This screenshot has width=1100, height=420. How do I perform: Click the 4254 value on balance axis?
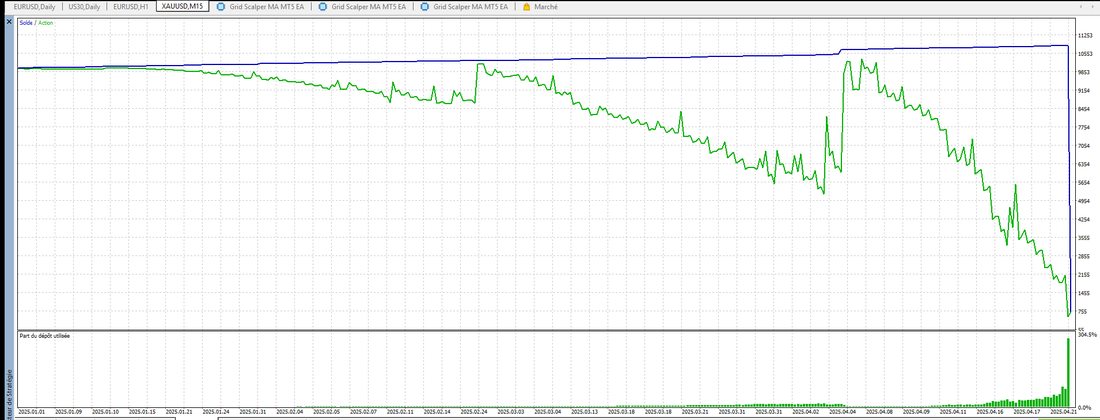[1085, 219]
